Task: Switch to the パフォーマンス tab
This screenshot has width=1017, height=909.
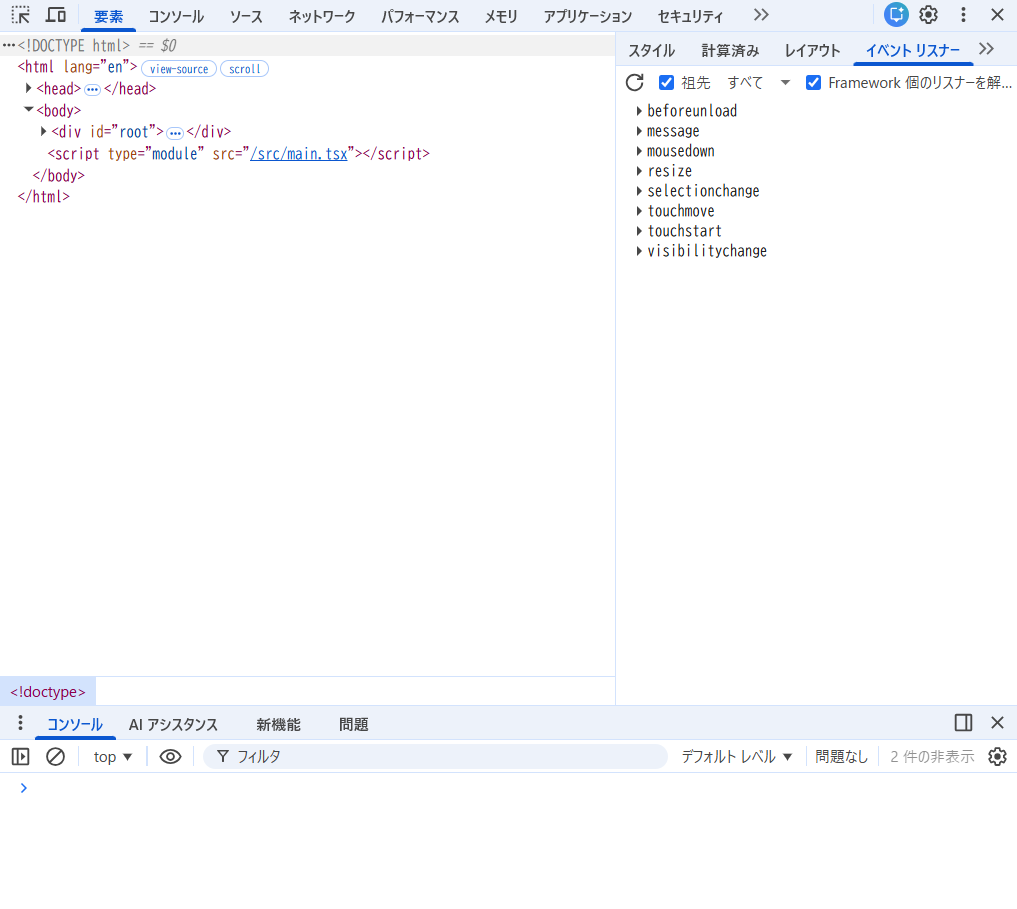Action: coord(420,16)
